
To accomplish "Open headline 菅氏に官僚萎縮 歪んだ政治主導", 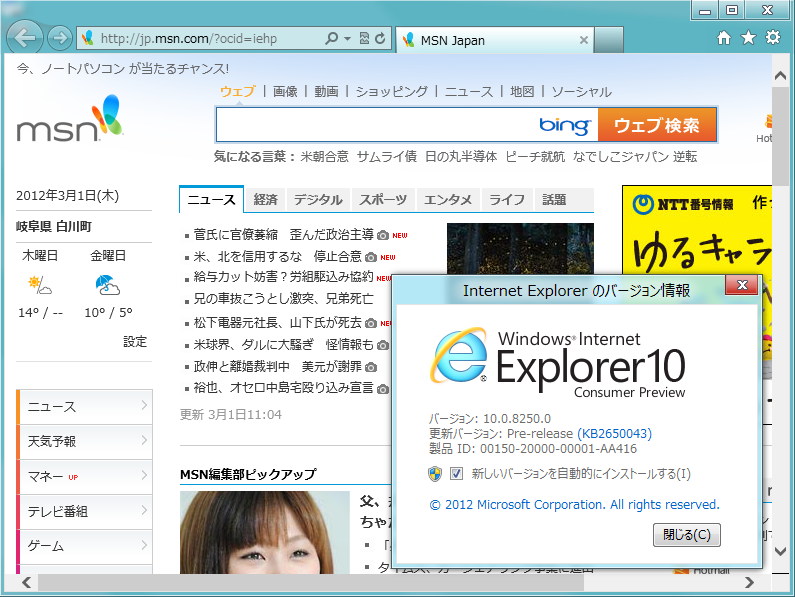I will click(283, 234).
